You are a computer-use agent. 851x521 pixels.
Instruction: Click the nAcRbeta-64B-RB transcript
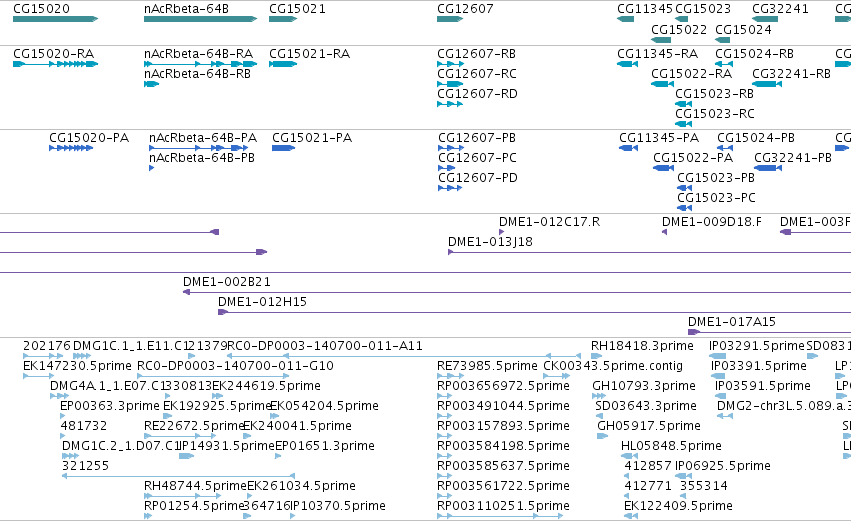(151, 84)
